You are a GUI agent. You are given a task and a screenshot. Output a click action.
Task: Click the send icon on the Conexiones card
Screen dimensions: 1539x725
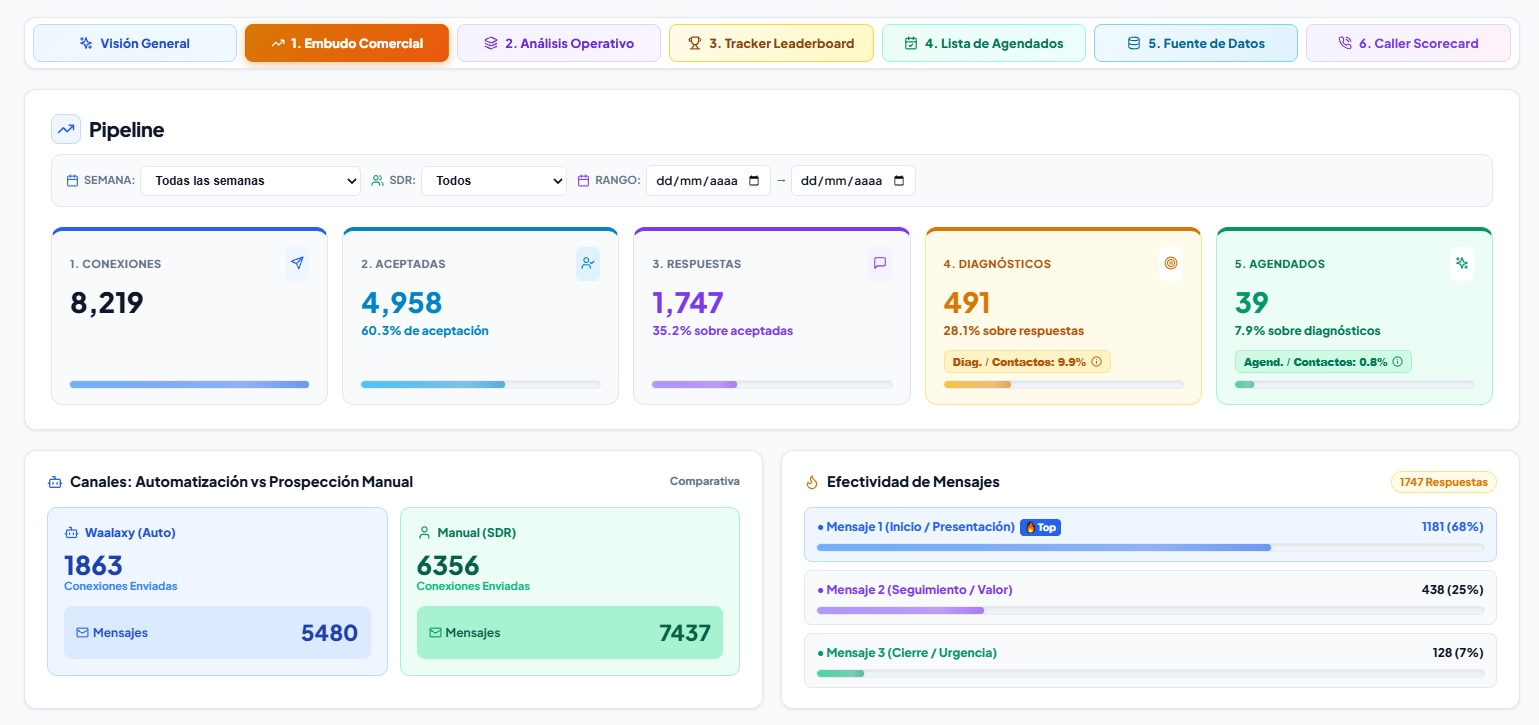[x=297, y=263]
